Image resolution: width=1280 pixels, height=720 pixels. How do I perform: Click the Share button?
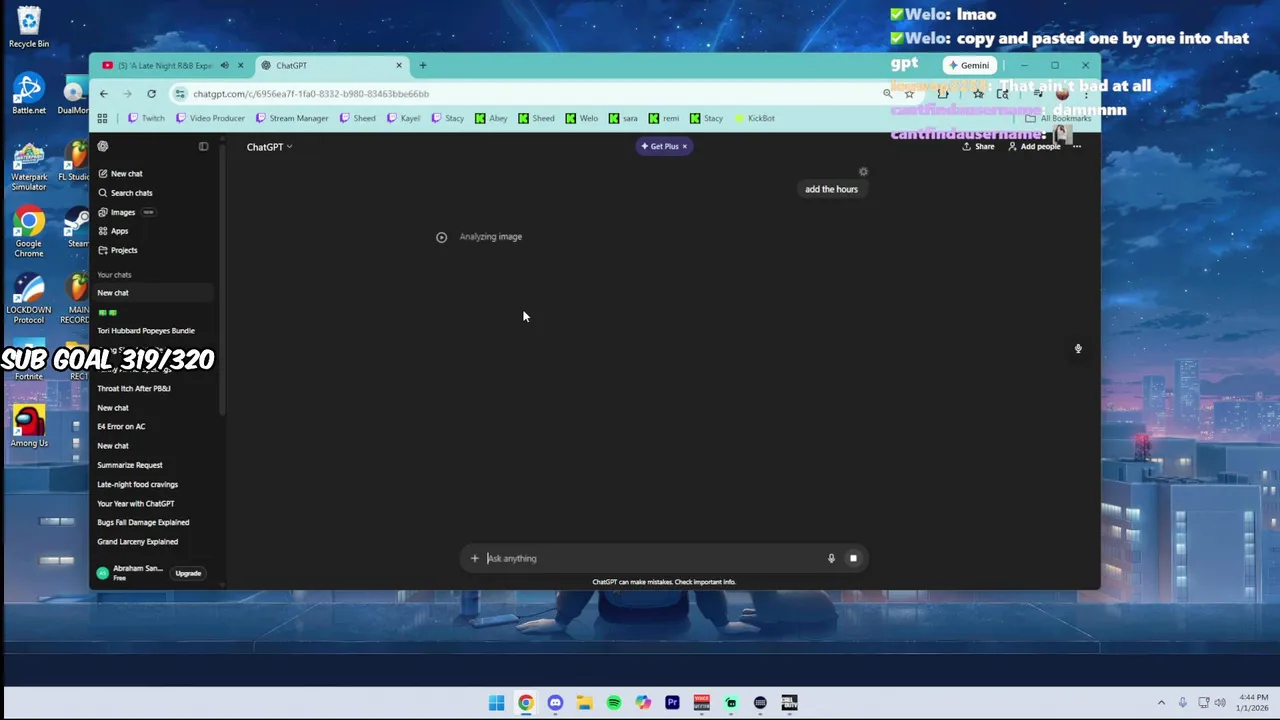point(978,147)
